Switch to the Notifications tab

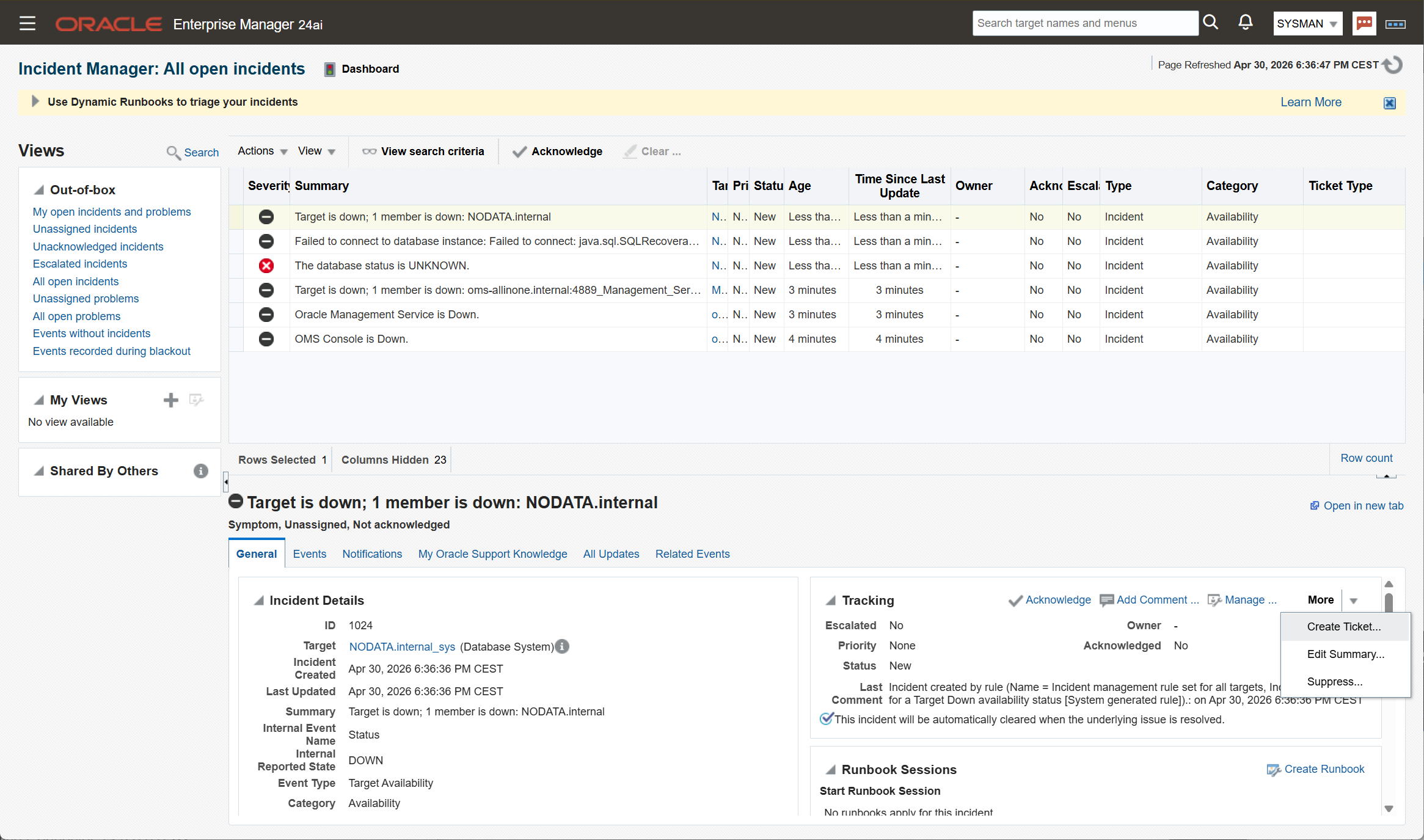[x=372, y=554]
